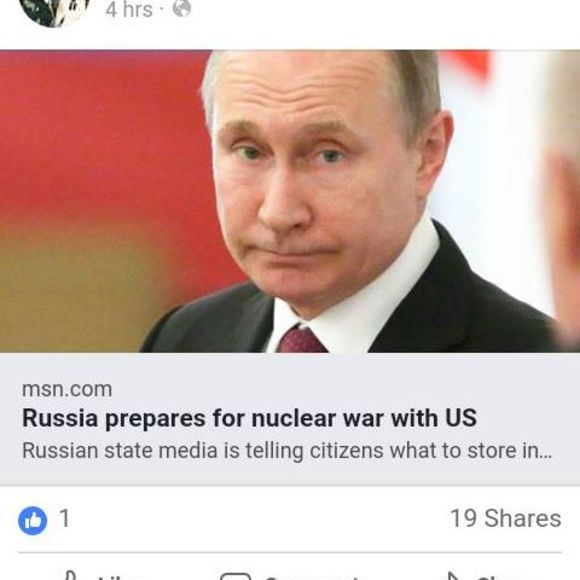Viewport: 580px width, 580px height.
Task: Open the poster's profile picture
Action: point(55,9)
